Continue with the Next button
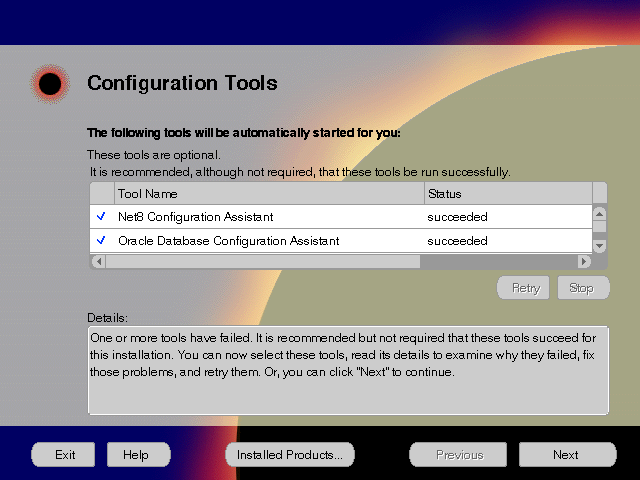Image resolution: width=640 pixels, height=480 pixels. click(567, 454)
